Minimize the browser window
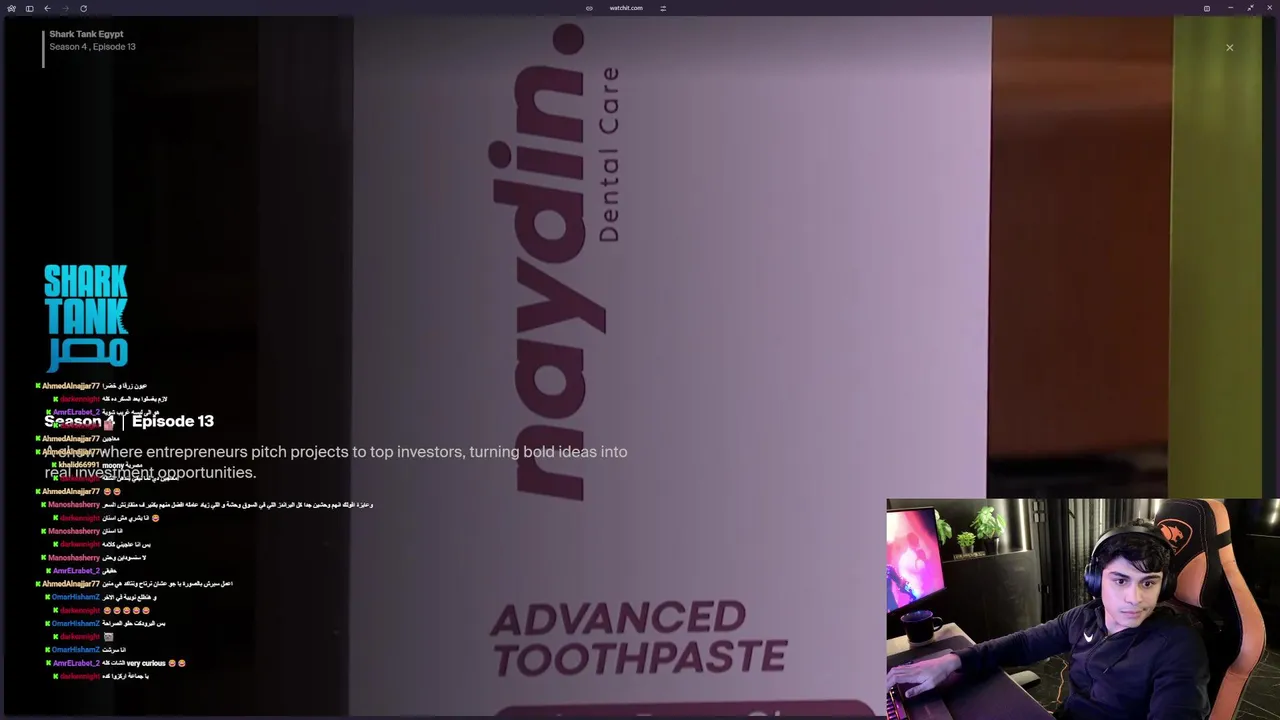Image resolution: width=1280 pixels, height=720 pixels. [1230, 8]
